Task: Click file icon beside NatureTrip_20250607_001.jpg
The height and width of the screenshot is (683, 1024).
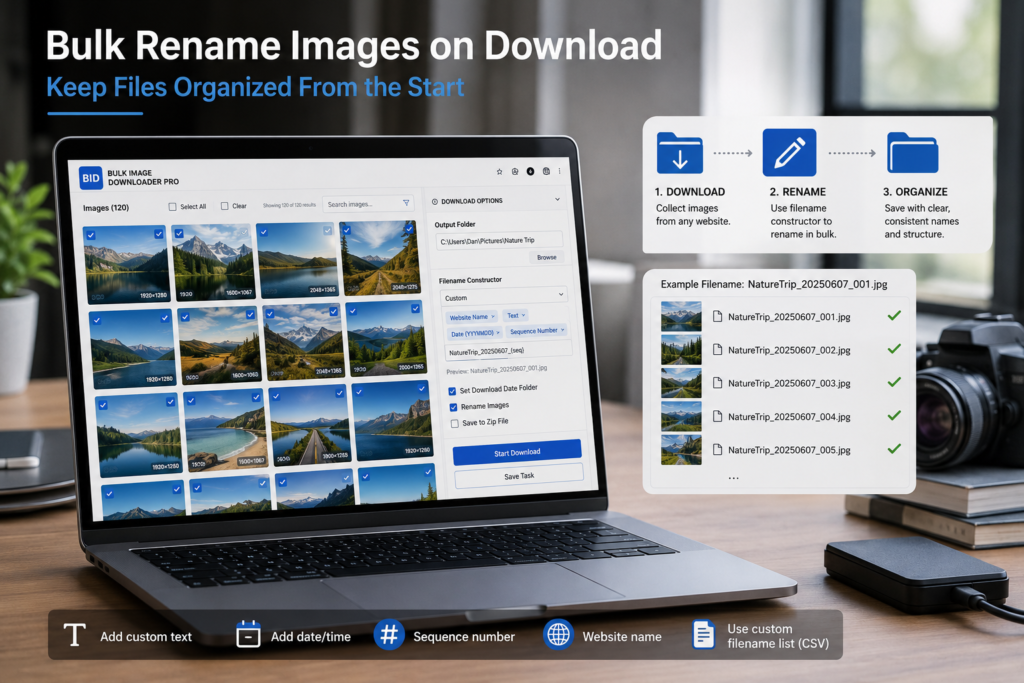Action: tap(717, 317)
